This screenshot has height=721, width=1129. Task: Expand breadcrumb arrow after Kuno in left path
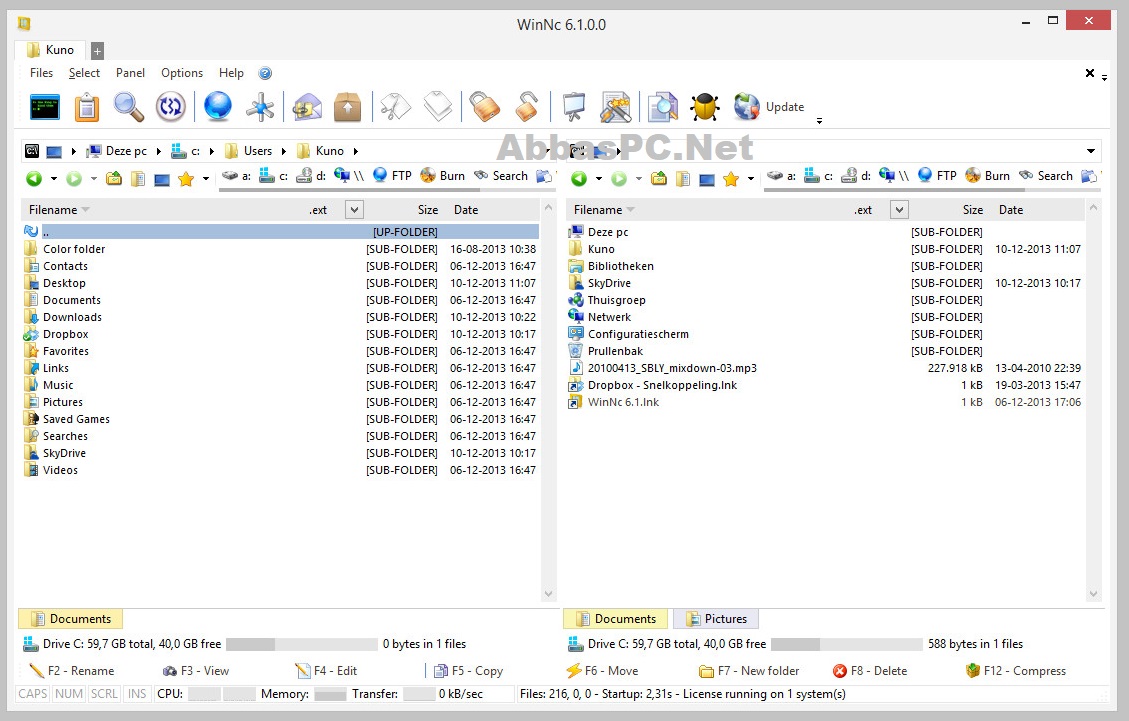(356, 151)
